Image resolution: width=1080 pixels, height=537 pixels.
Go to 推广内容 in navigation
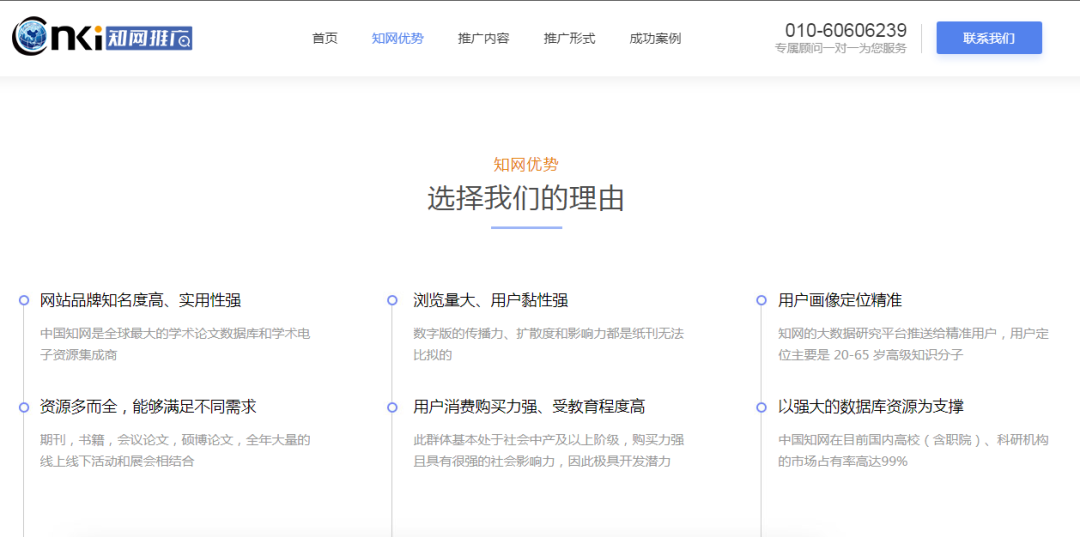(x=484, y=39)
